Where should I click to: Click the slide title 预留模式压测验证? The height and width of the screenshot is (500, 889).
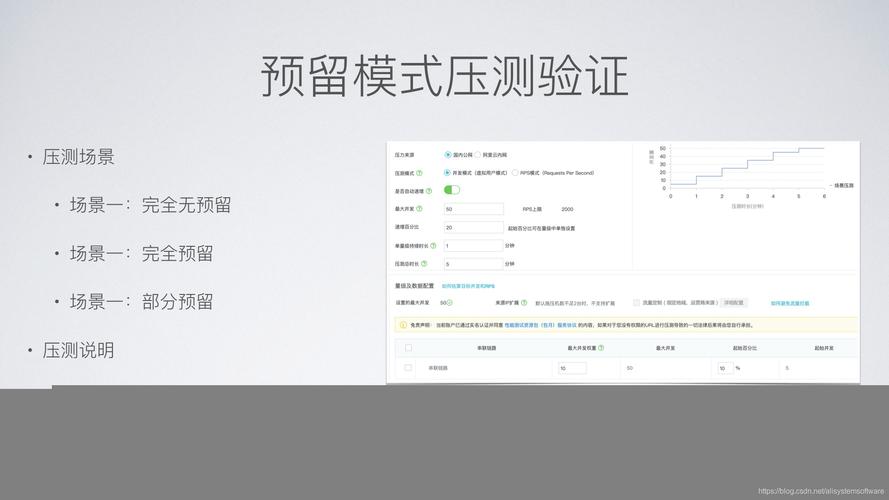[445, 76]
